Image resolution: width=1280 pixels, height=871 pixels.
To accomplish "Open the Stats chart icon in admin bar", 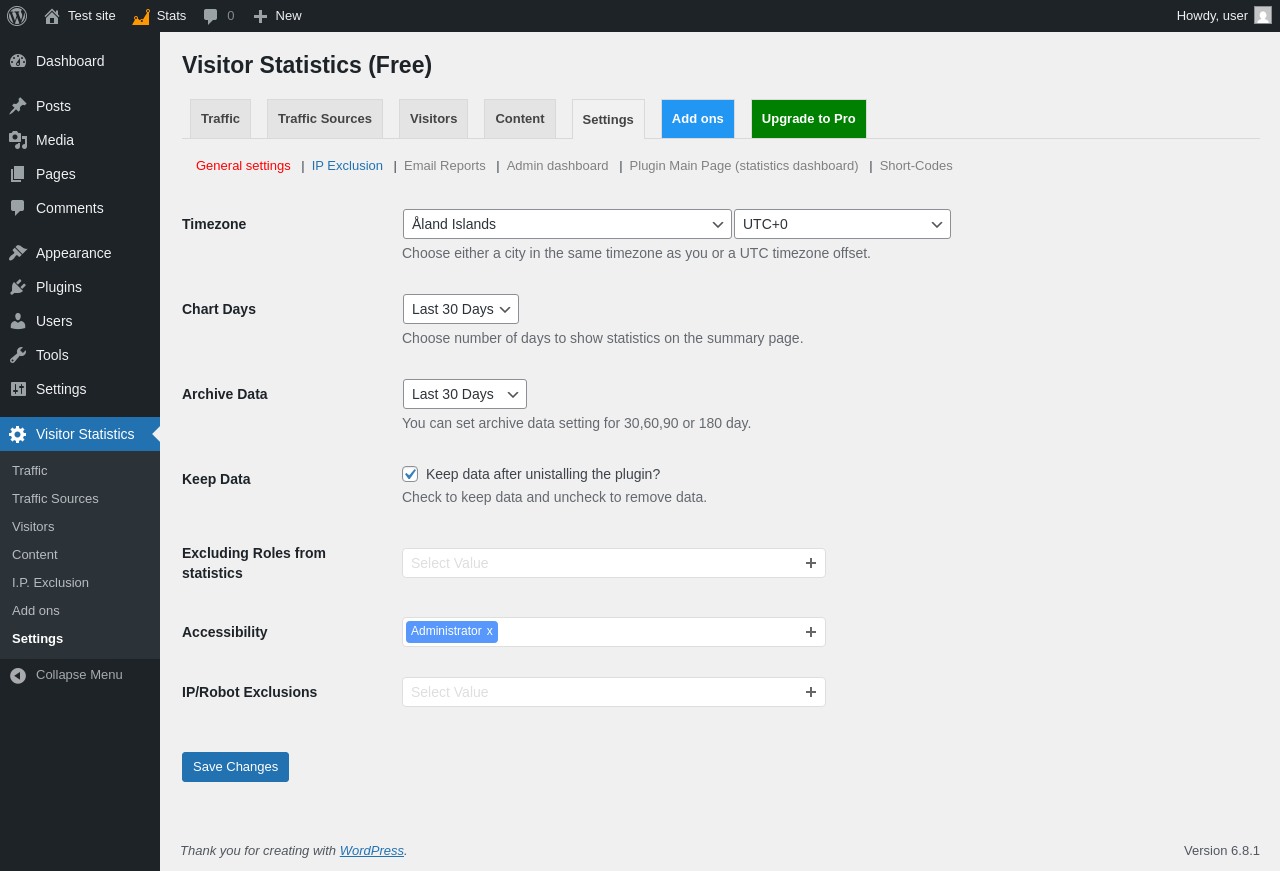I will point(141,16).
